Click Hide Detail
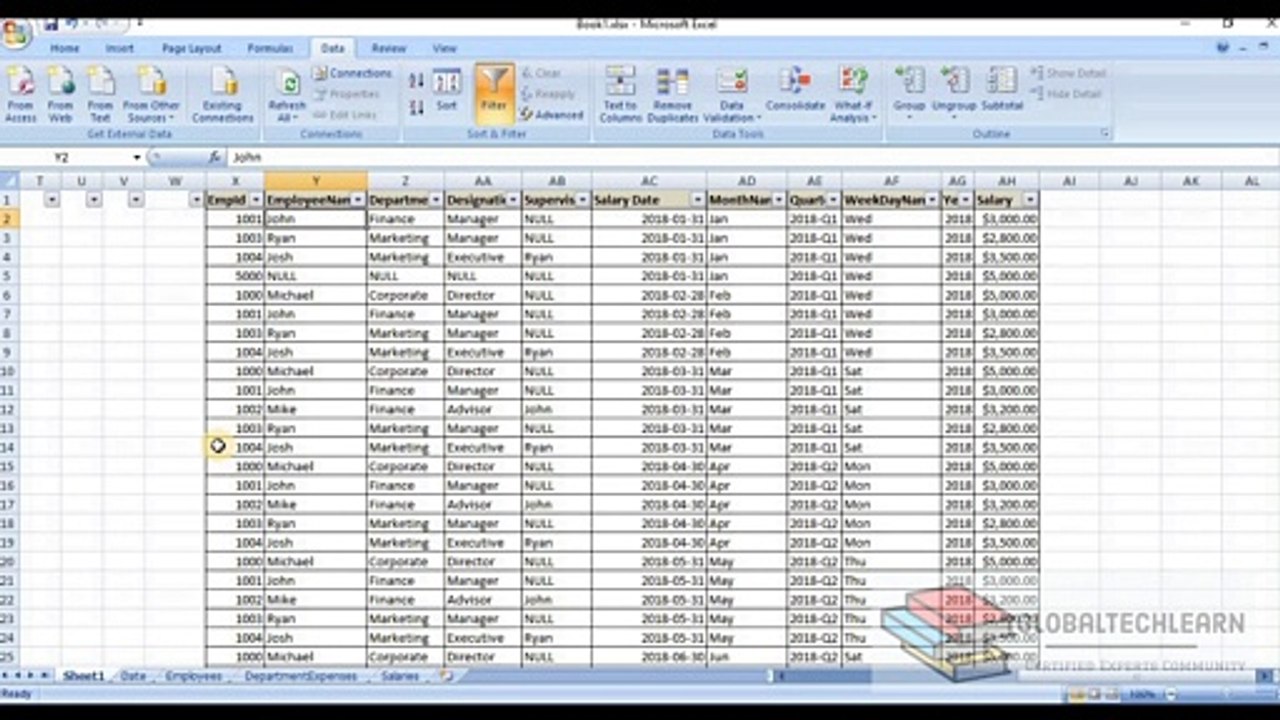This screenshot has height=720, width=1280. (1066, 94)
